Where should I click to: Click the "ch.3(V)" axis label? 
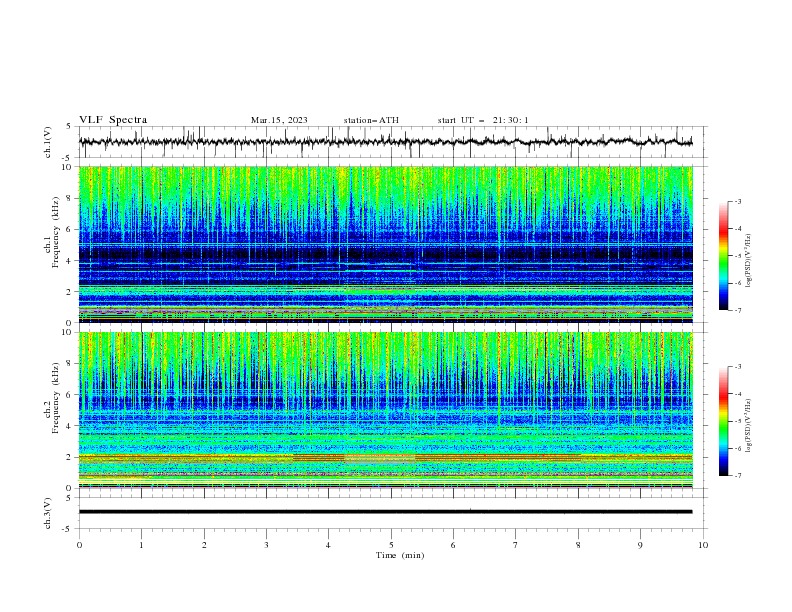point(48,513)
